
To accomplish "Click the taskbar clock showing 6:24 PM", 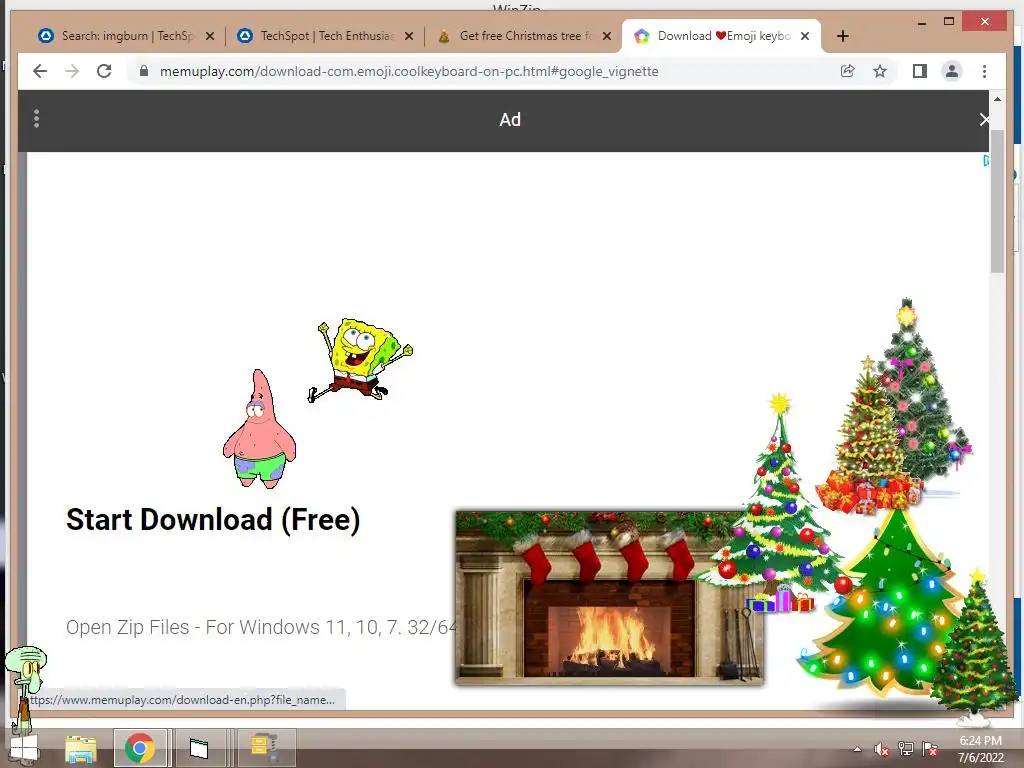I will coord(980,749).
